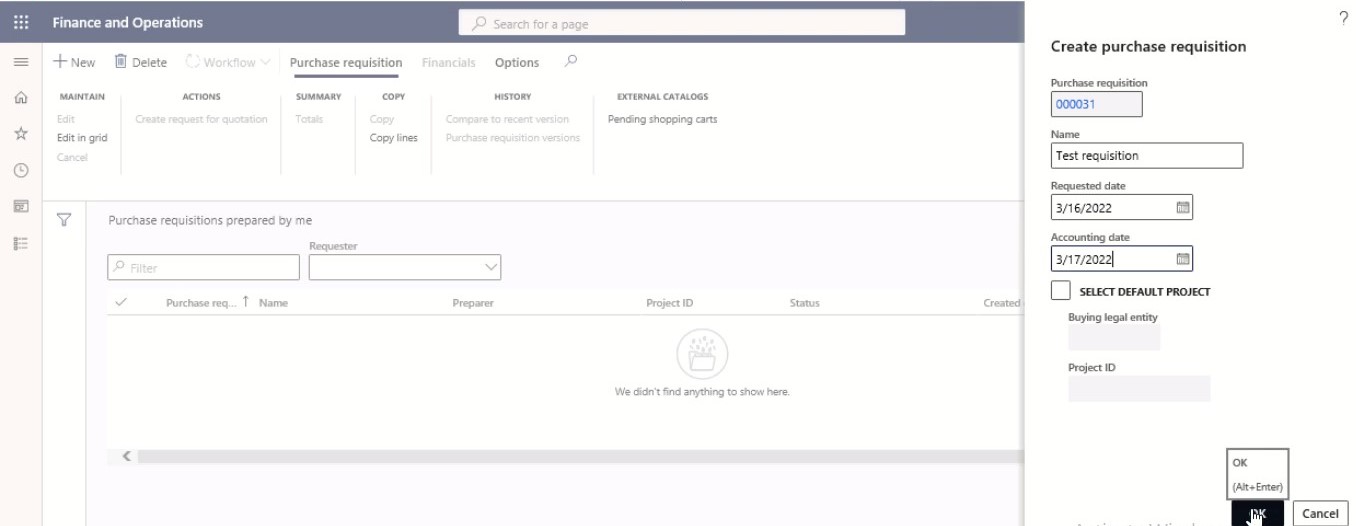1356x526 pixels.
Task: Click the Delete button
Action: pos(140,62)
